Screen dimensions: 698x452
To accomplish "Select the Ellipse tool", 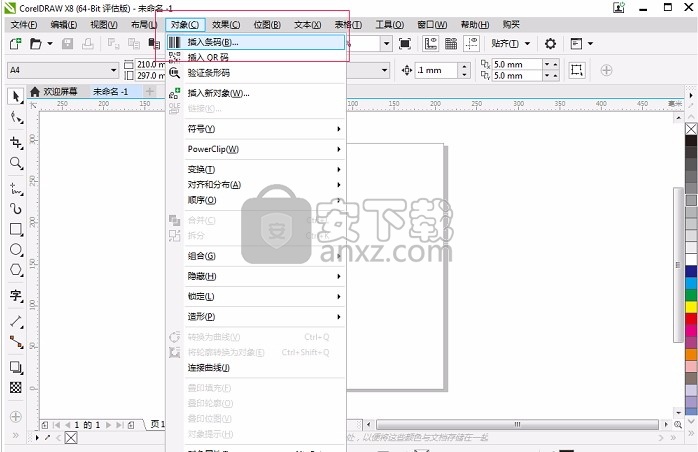I will [x=16, y=249].
